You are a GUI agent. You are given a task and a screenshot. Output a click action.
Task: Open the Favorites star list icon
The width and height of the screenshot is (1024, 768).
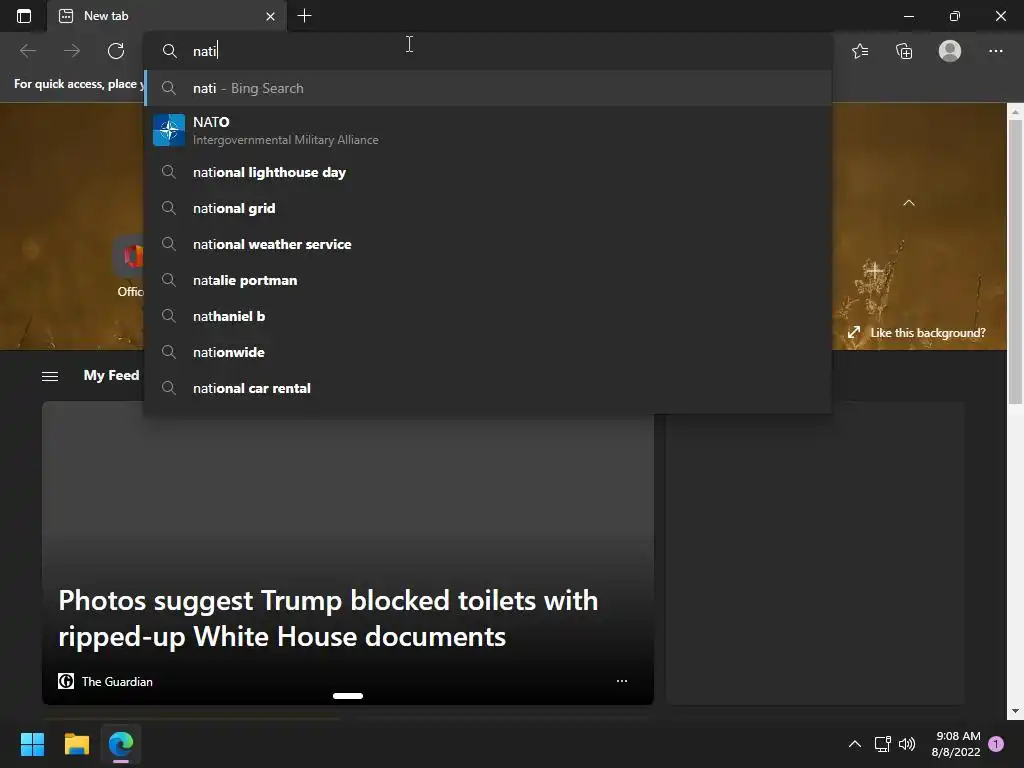point(860,51)
